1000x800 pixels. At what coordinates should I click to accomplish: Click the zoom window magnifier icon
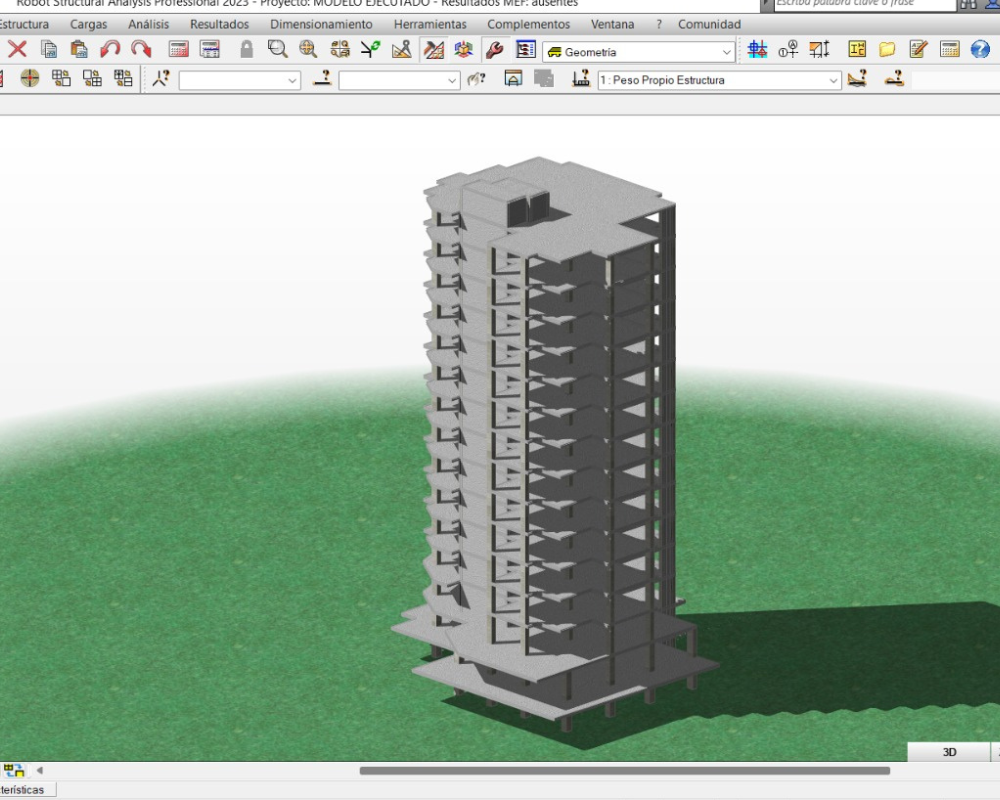(277, 49)
